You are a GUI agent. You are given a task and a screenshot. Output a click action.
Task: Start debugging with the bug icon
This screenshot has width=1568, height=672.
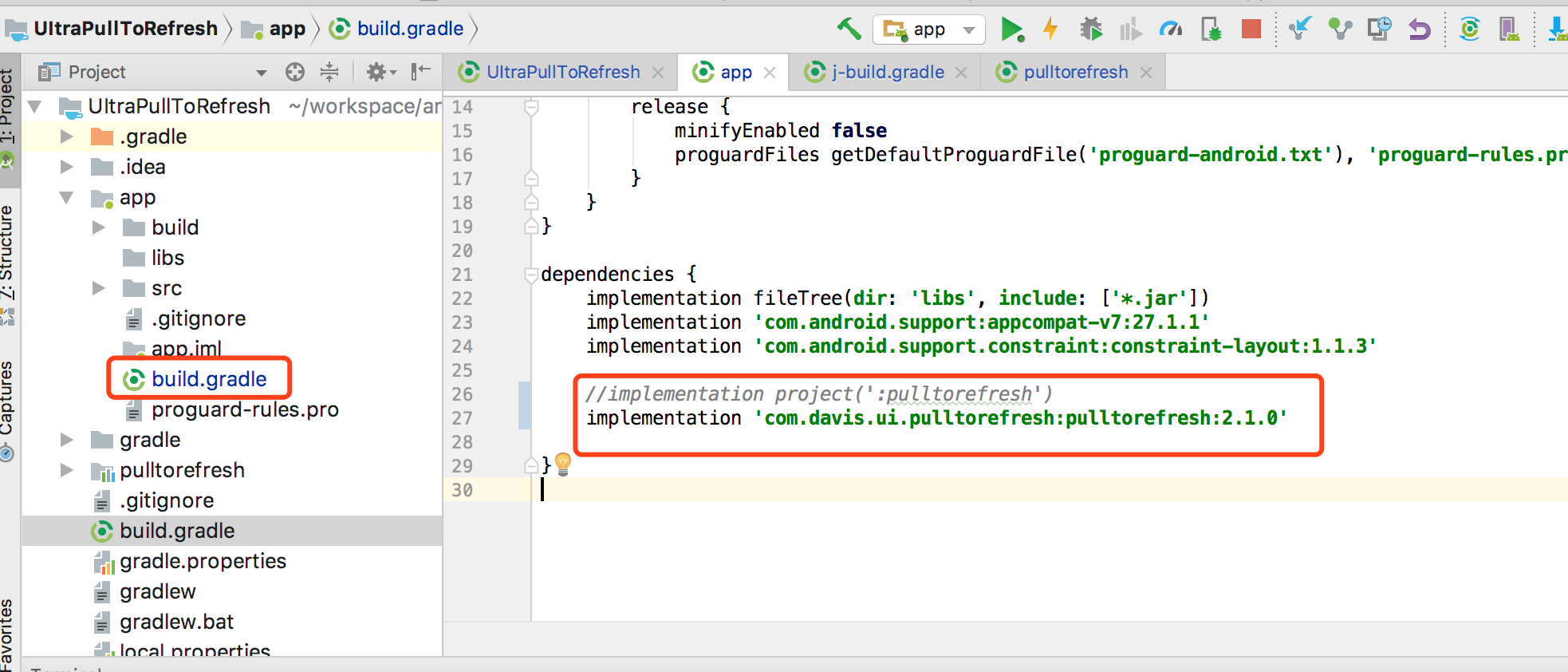[x=1091, y=30]
